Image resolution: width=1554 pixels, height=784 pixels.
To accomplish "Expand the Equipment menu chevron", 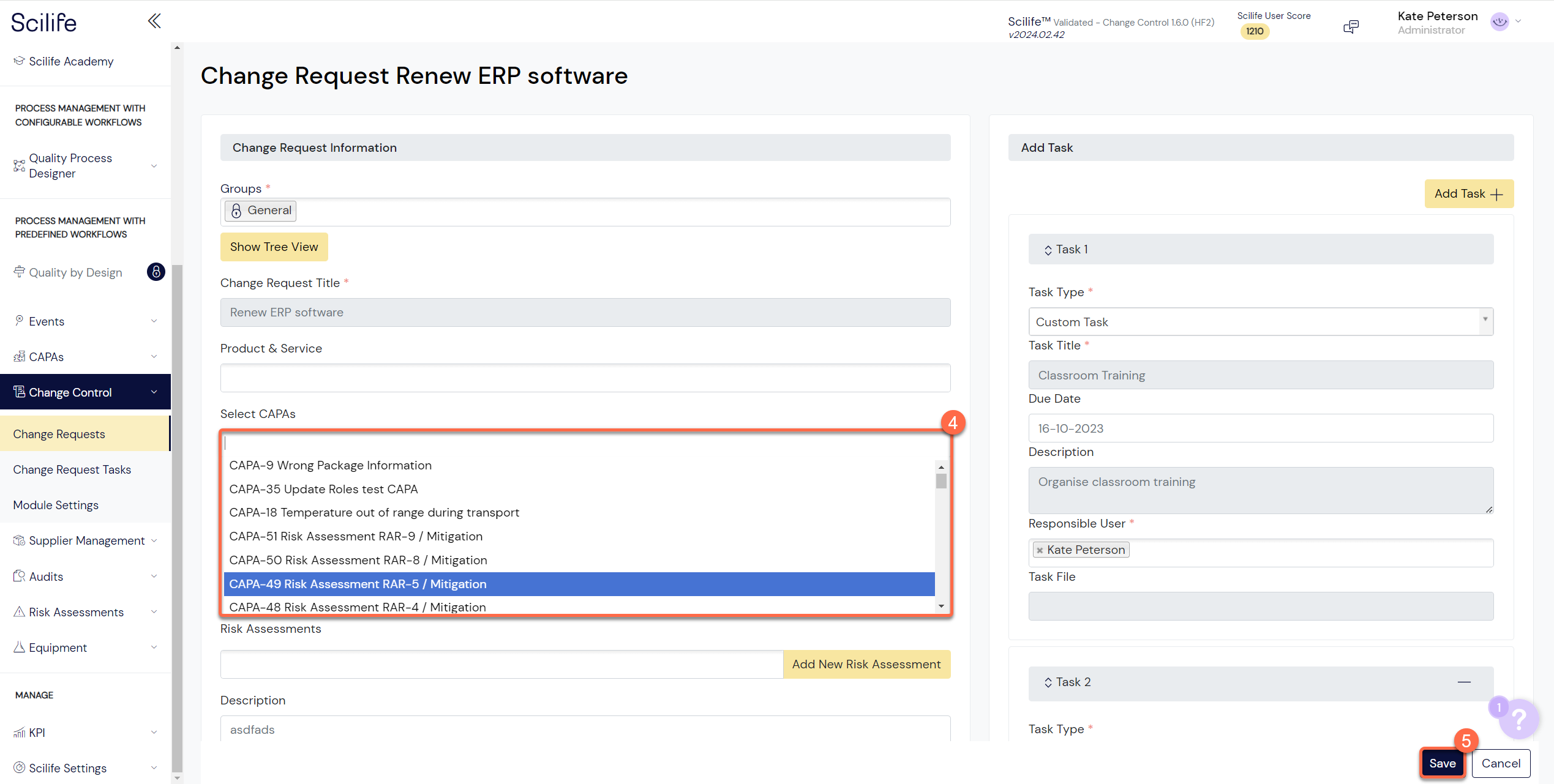I will (x=154, y=647).
